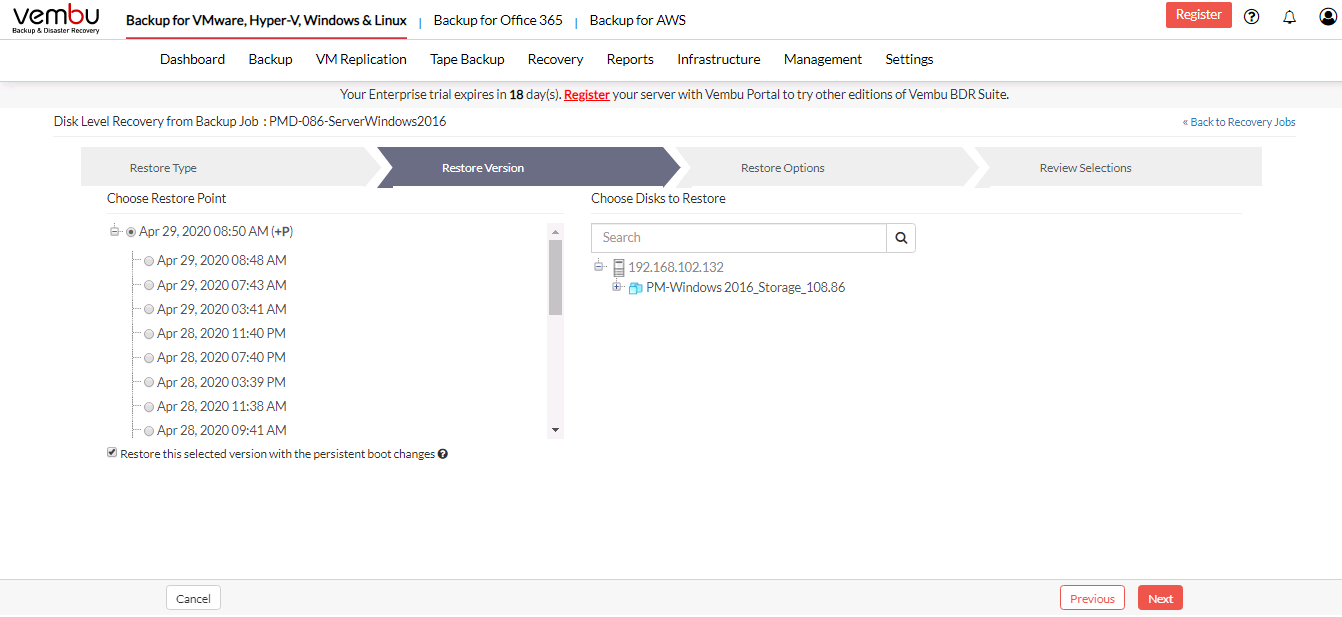This screenshot has height=617, width=1342.
Task: Click the Previous button
Action: (1092, 598)
